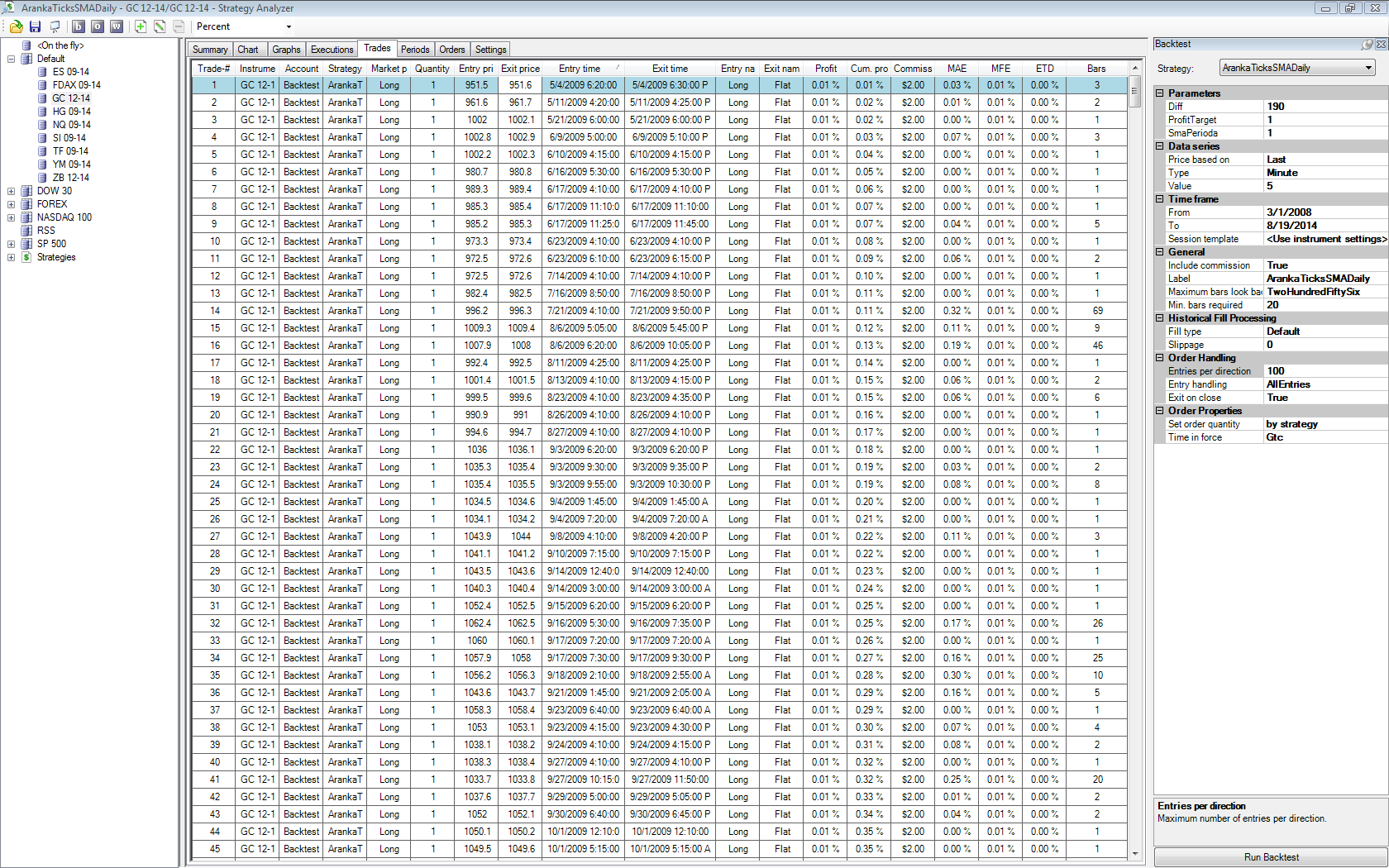This screenshot has width=1389, height=868.
Task: Collapse the Data series property group
Action: pos(1160,146)
